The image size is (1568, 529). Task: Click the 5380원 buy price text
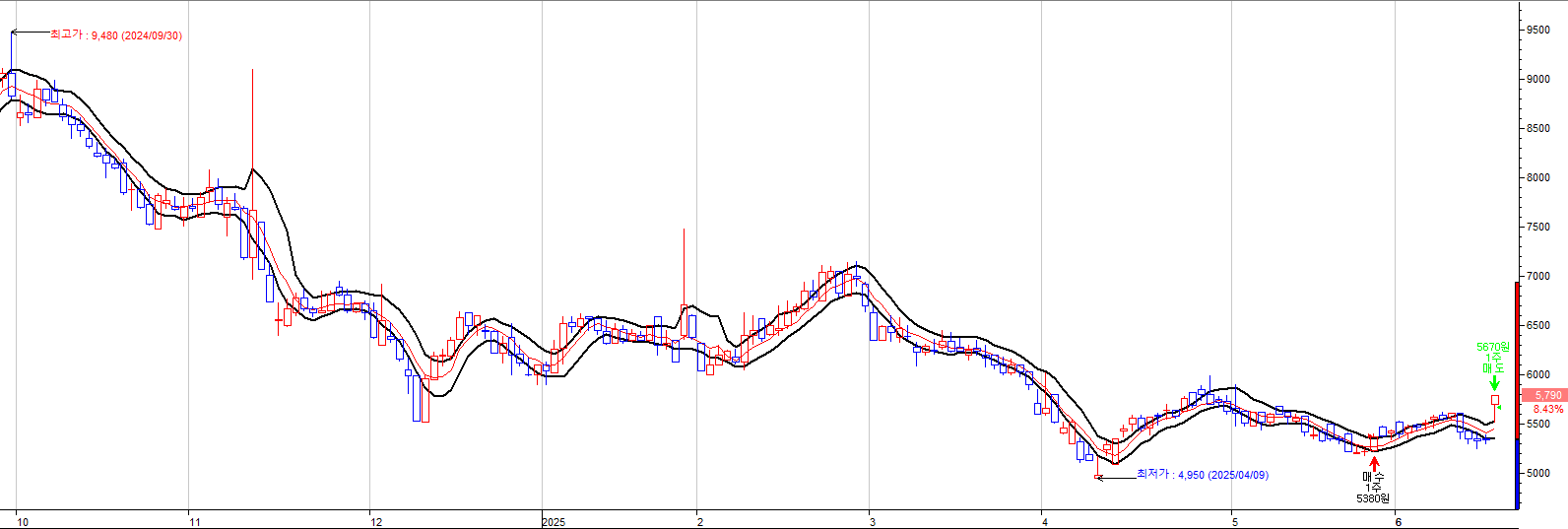pyautogui.click(x=1373, y=498)
